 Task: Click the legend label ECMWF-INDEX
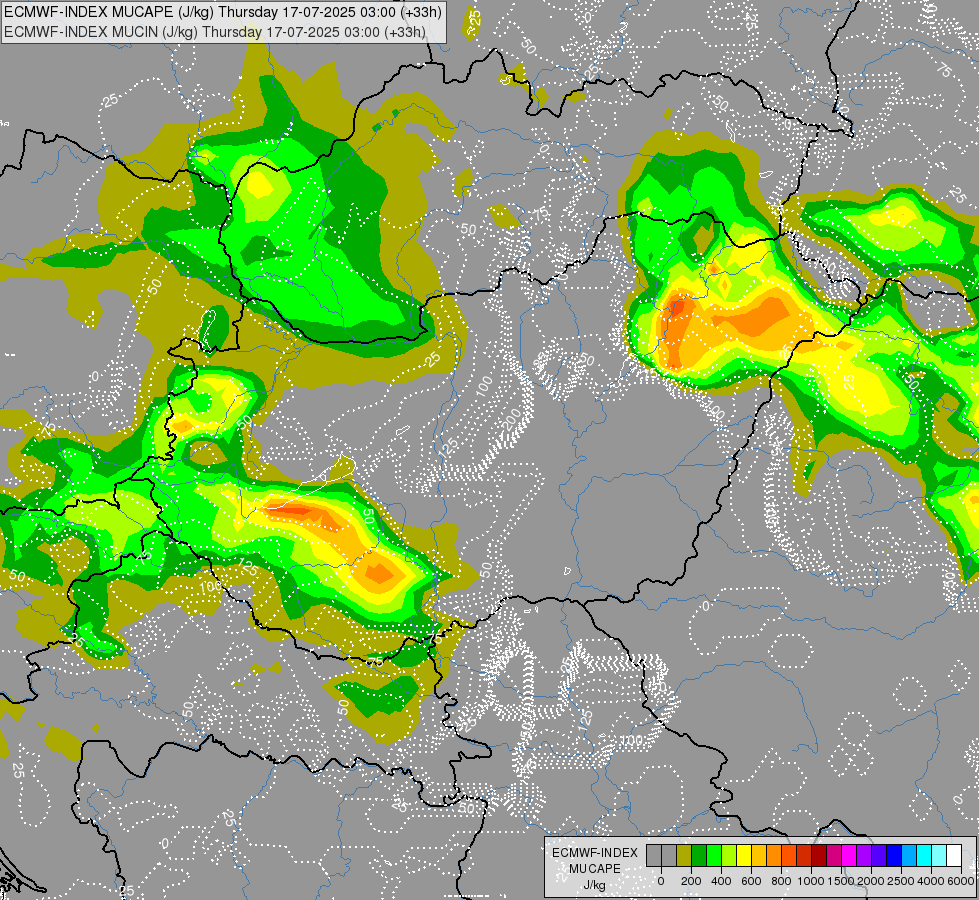(595, 853)
